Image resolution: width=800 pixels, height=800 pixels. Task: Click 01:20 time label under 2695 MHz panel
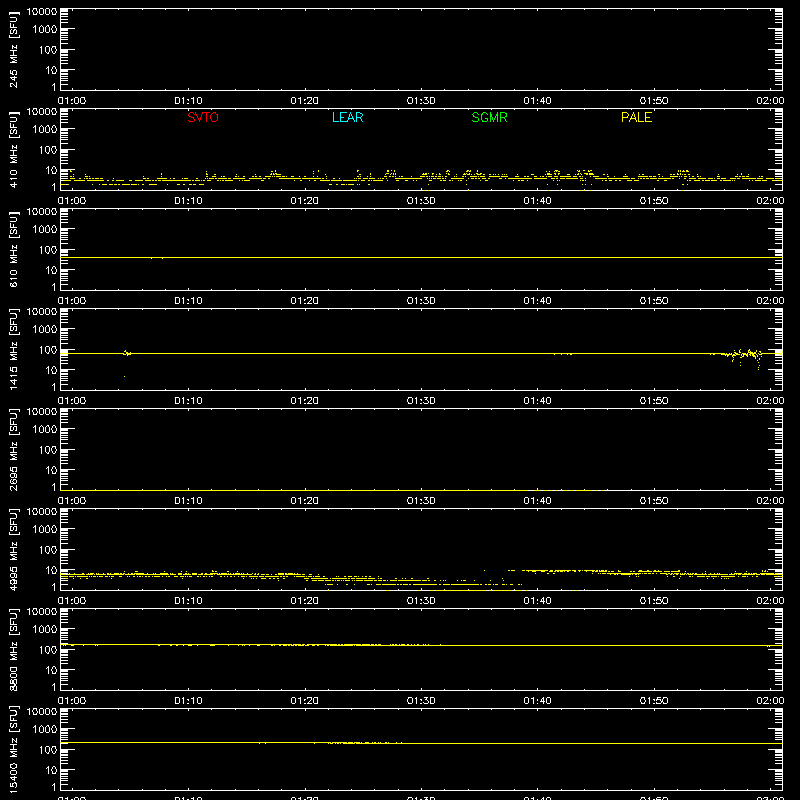point(305,501)
